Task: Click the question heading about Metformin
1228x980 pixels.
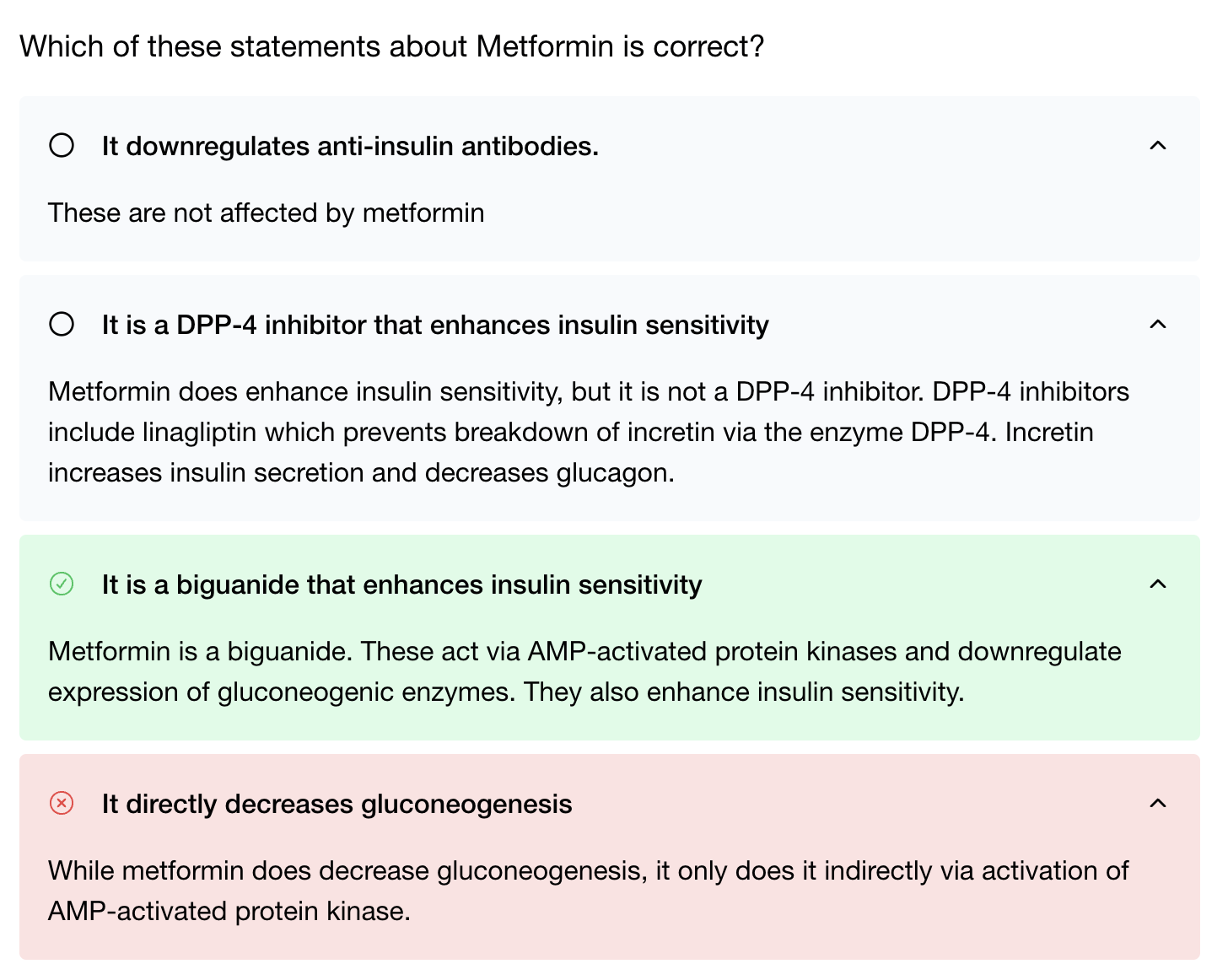Action: tap(391, 46)
